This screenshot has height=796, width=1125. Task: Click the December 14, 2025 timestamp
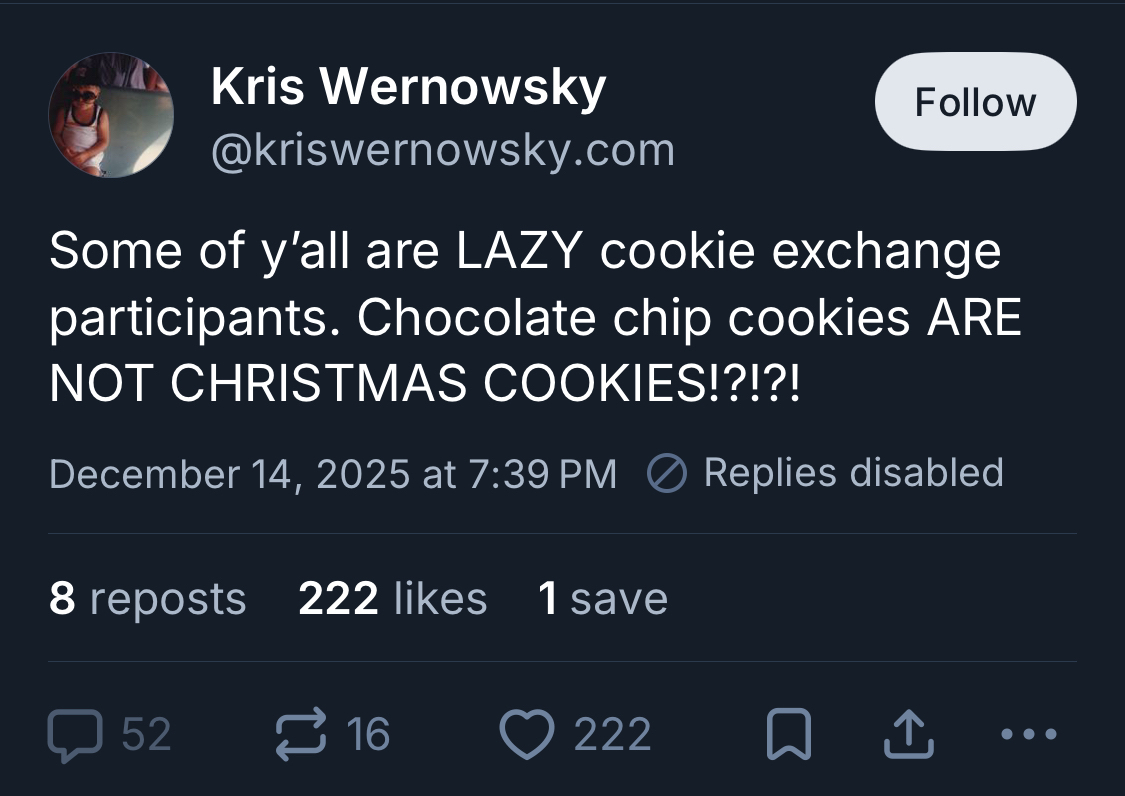[333, 473]
